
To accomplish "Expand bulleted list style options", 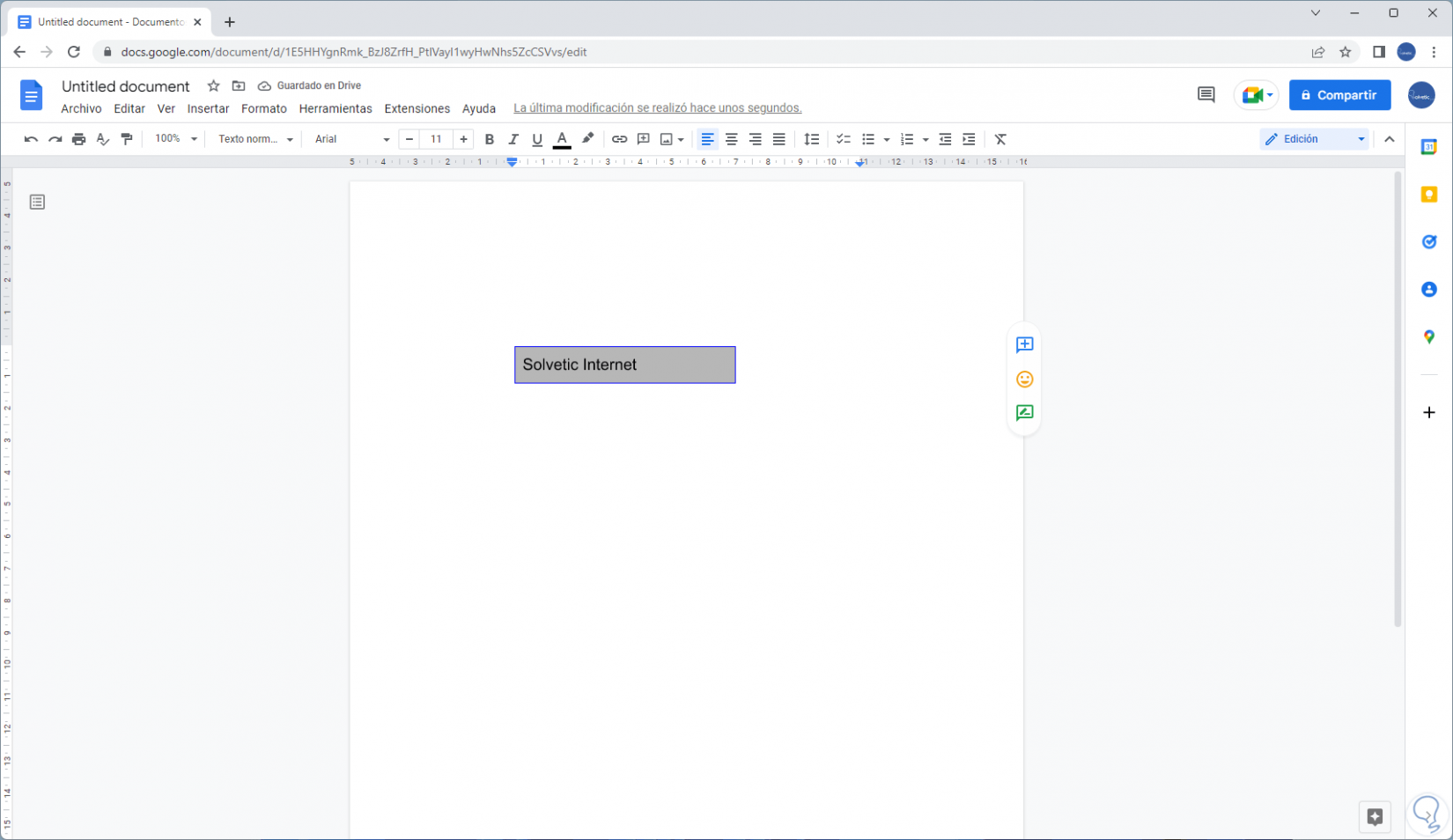I will [x=887, y=140].
